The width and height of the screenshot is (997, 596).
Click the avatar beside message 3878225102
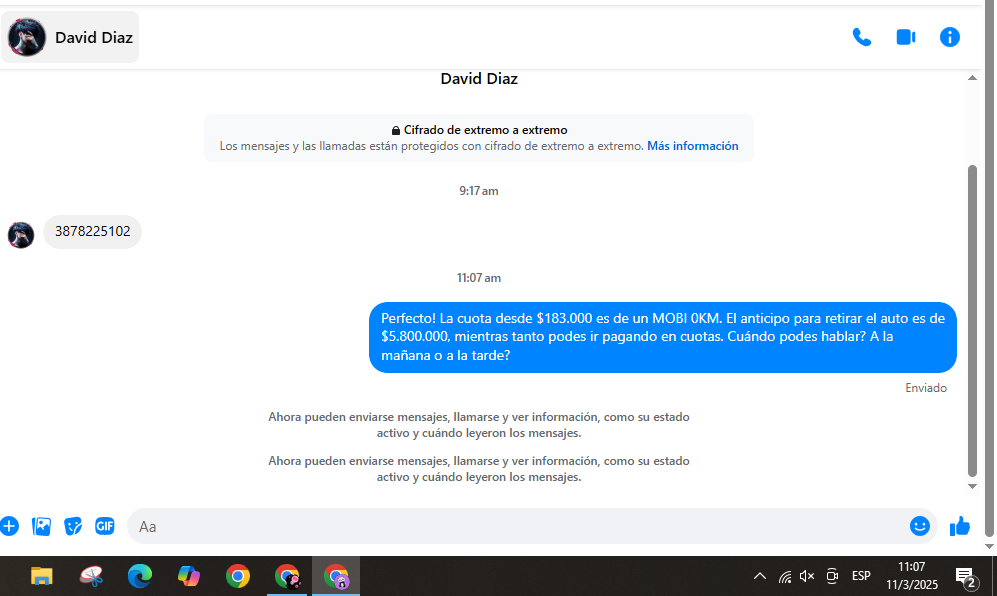[21, 235]
